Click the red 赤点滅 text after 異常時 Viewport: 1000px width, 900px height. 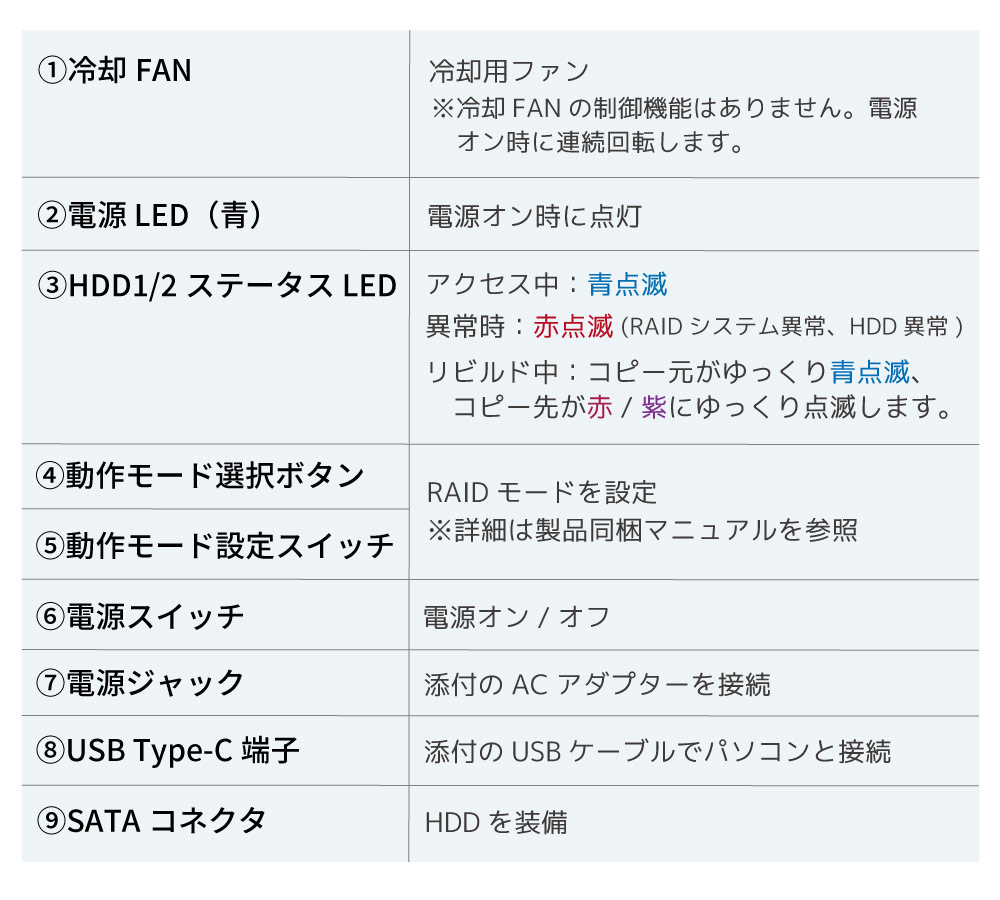tap(573, 327)
